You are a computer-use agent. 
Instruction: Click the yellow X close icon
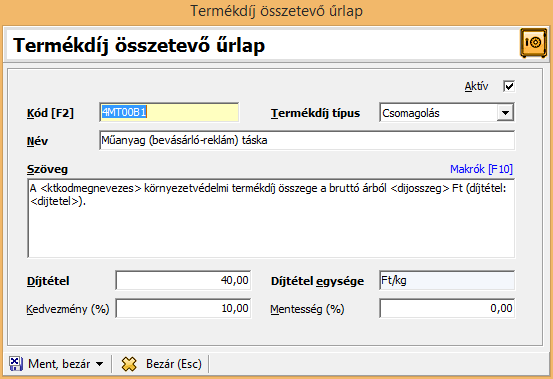pos(129,364)
